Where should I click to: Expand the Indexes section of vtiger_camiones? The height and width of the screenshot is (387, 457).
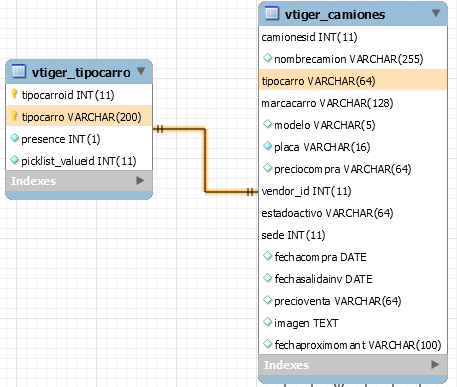point(435,364)
